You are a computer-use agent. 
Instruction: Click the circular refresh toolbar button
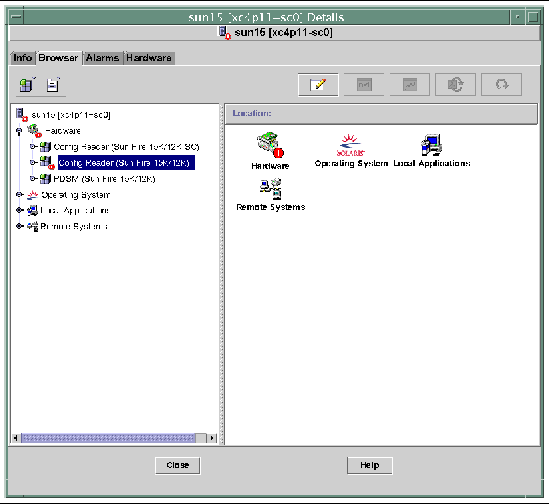[x=501, y=84]
